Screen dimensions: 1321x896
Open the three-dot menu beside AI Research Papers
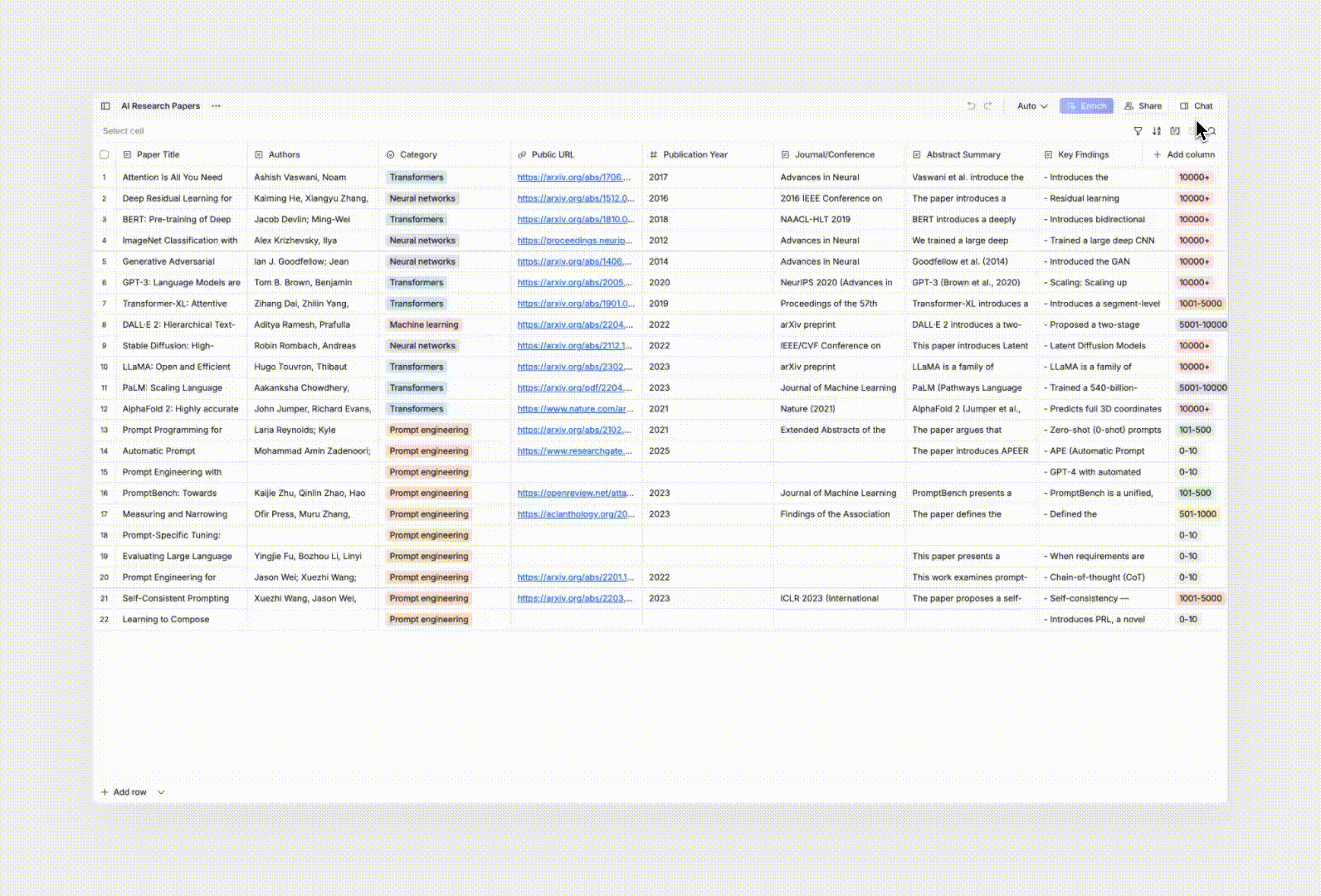coord(216,106)
